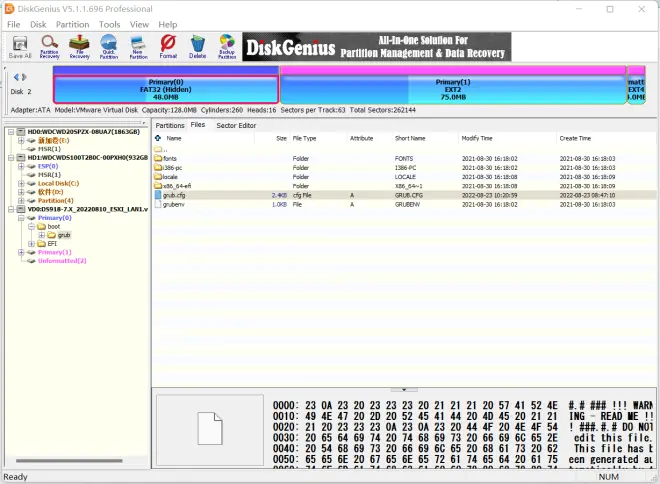Click the 1.0KB size value for grubenv

click(x=279, y=205)
